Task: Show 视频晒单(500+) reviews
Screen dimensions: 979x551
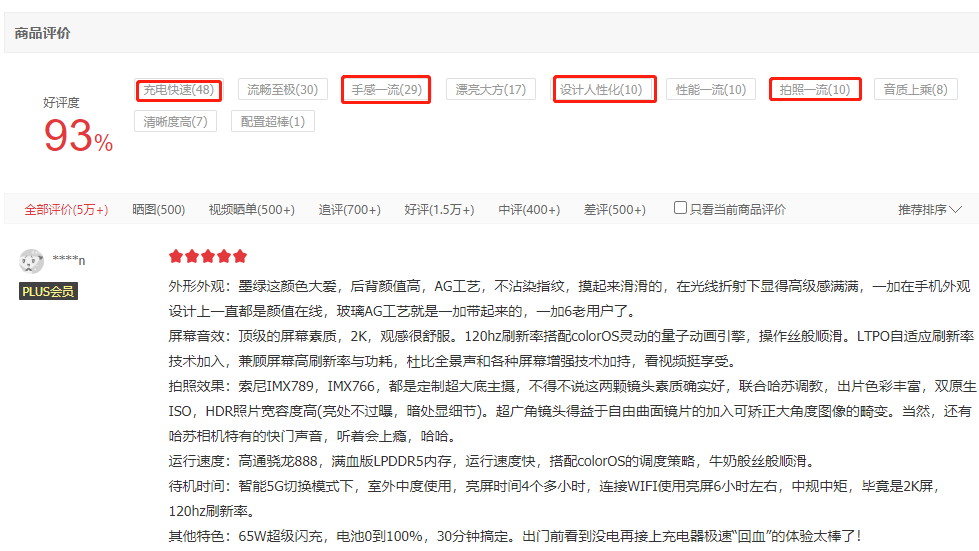Action: coord(251,210)
